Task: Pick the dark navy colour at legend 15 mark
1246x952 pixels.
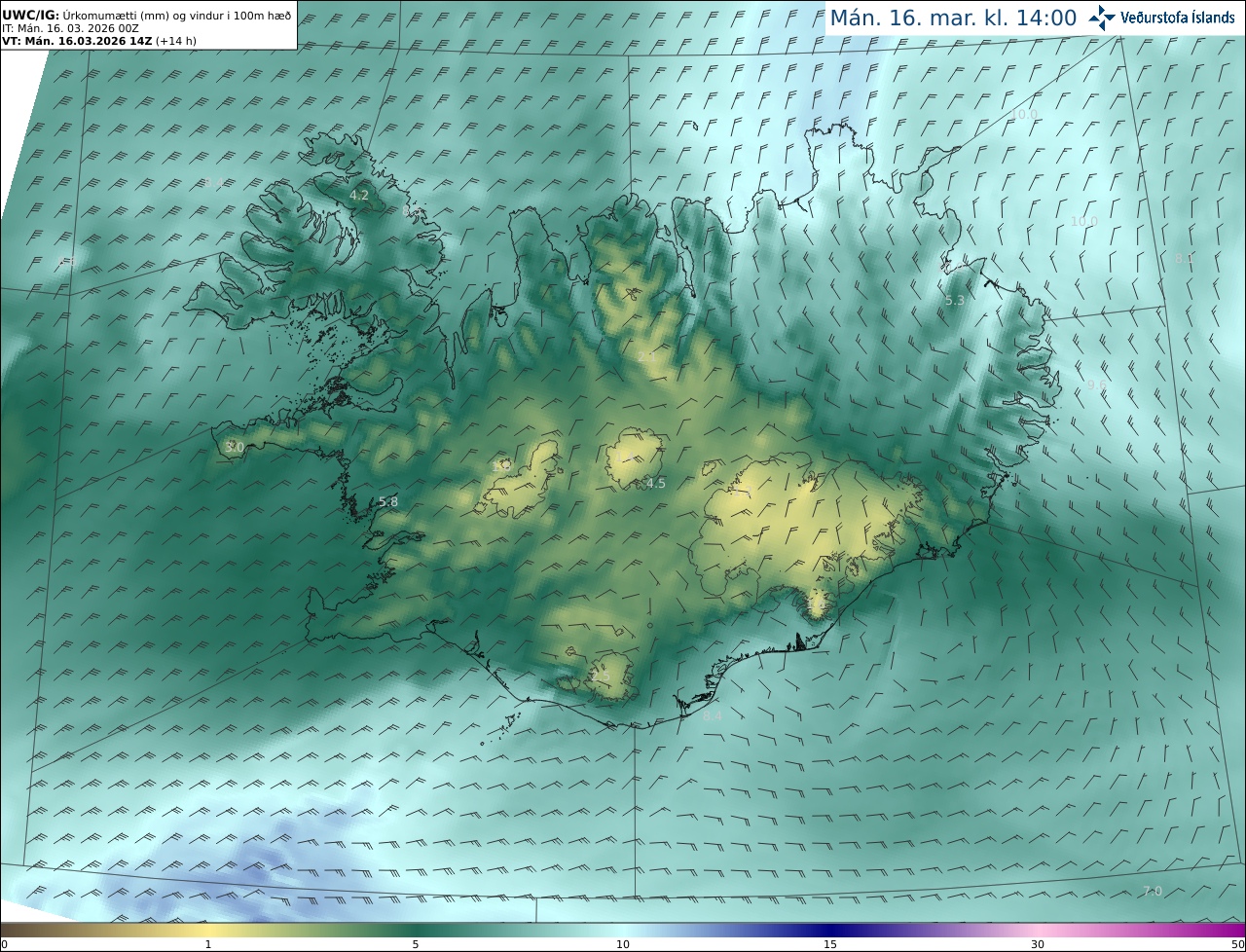Action: [x=829, y=930]
